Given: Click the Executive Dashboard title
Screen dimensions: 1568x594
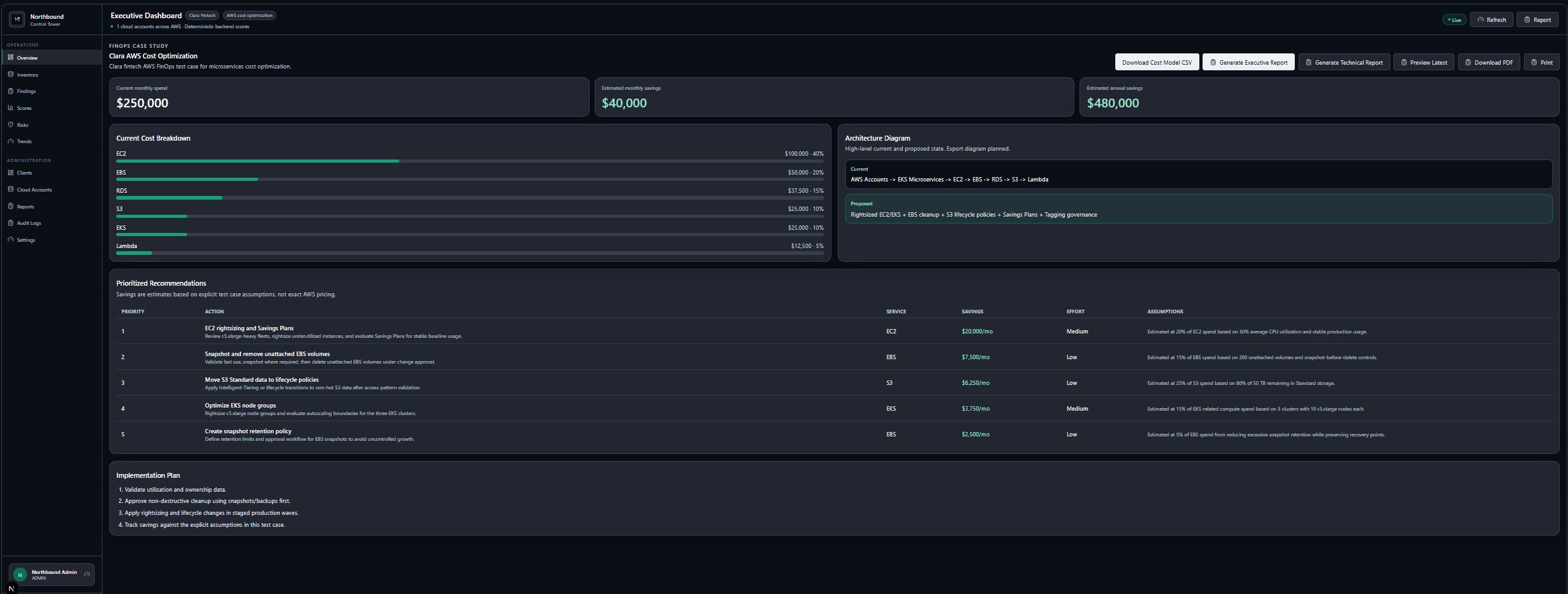Looking at the screenshot, I should [146, 15].
